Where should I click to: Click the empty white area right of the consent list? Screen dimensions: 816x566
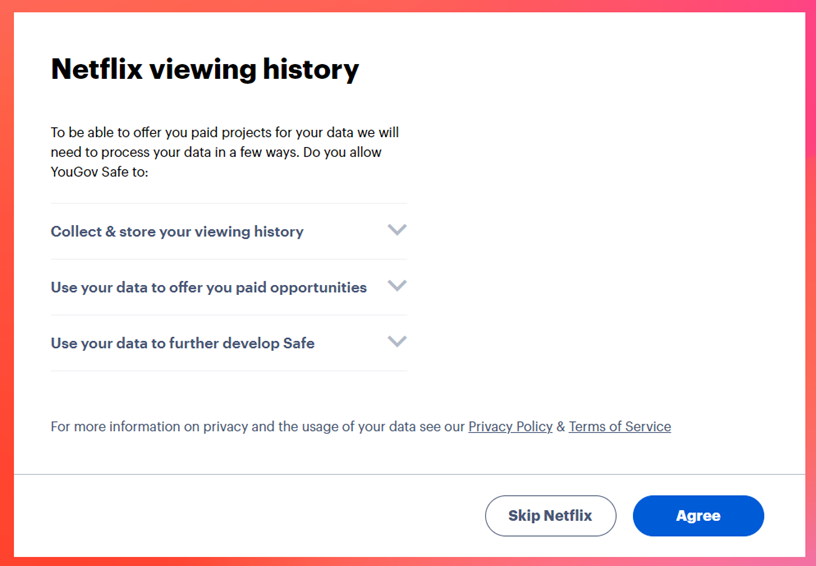point(600,280)
